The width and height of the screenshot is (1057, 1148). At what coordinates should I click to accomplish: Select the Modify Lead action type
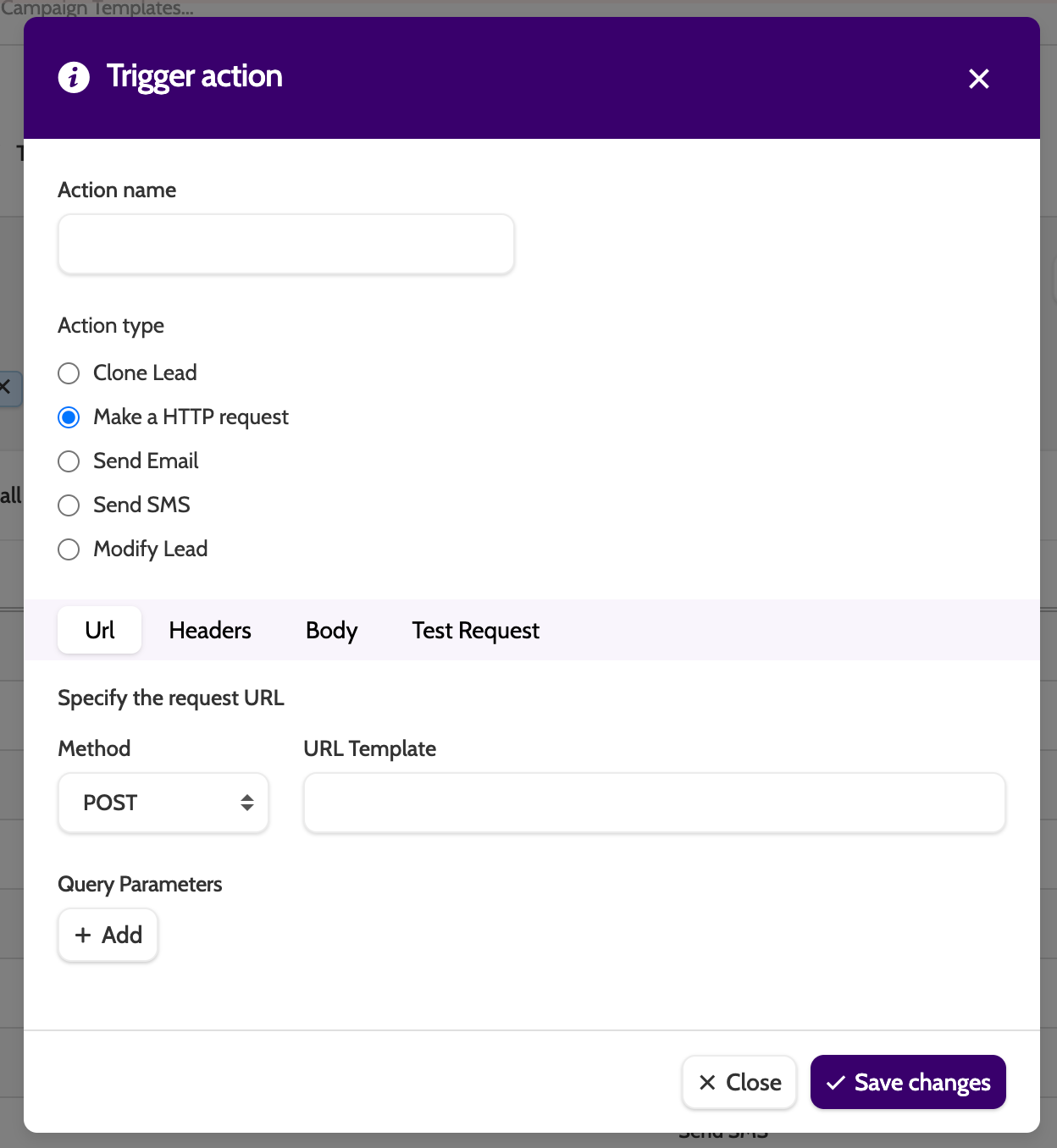pos(69,549)
